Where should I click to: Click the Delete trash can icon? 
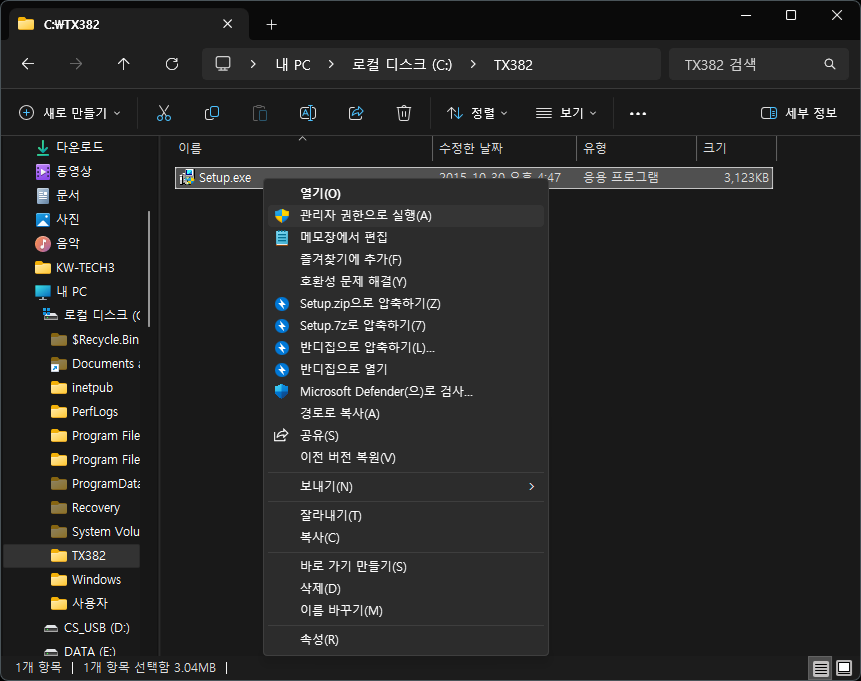tap(404, 113)
